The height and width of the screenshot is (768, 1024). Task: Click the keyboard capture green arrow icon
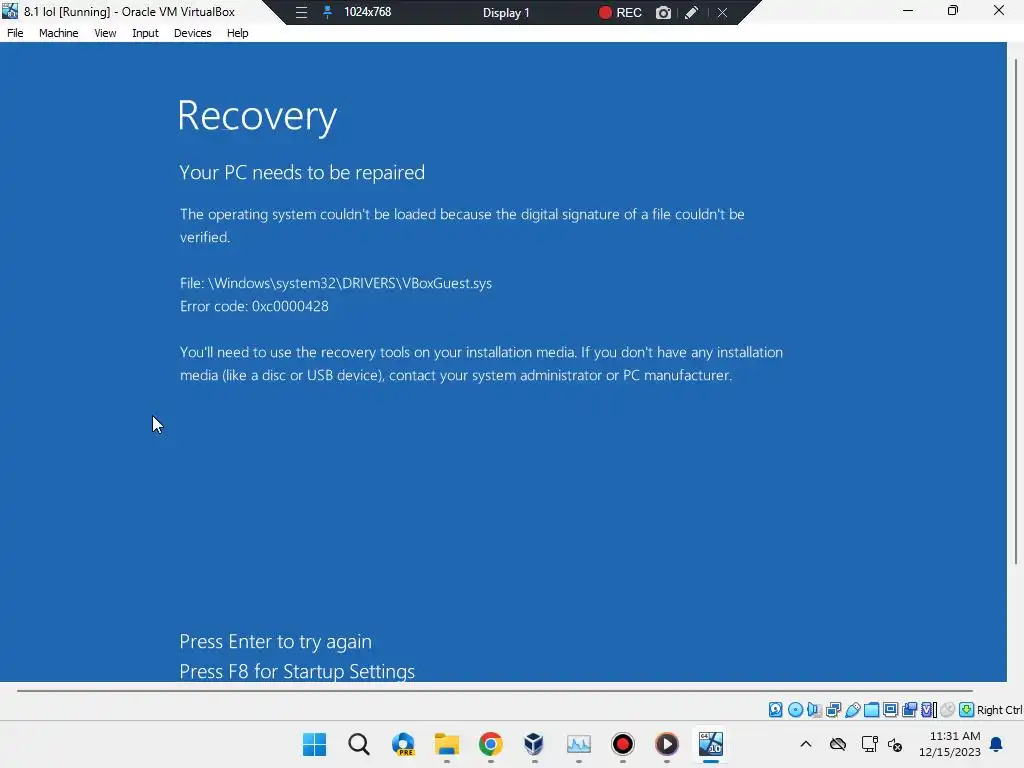(967, 709)
